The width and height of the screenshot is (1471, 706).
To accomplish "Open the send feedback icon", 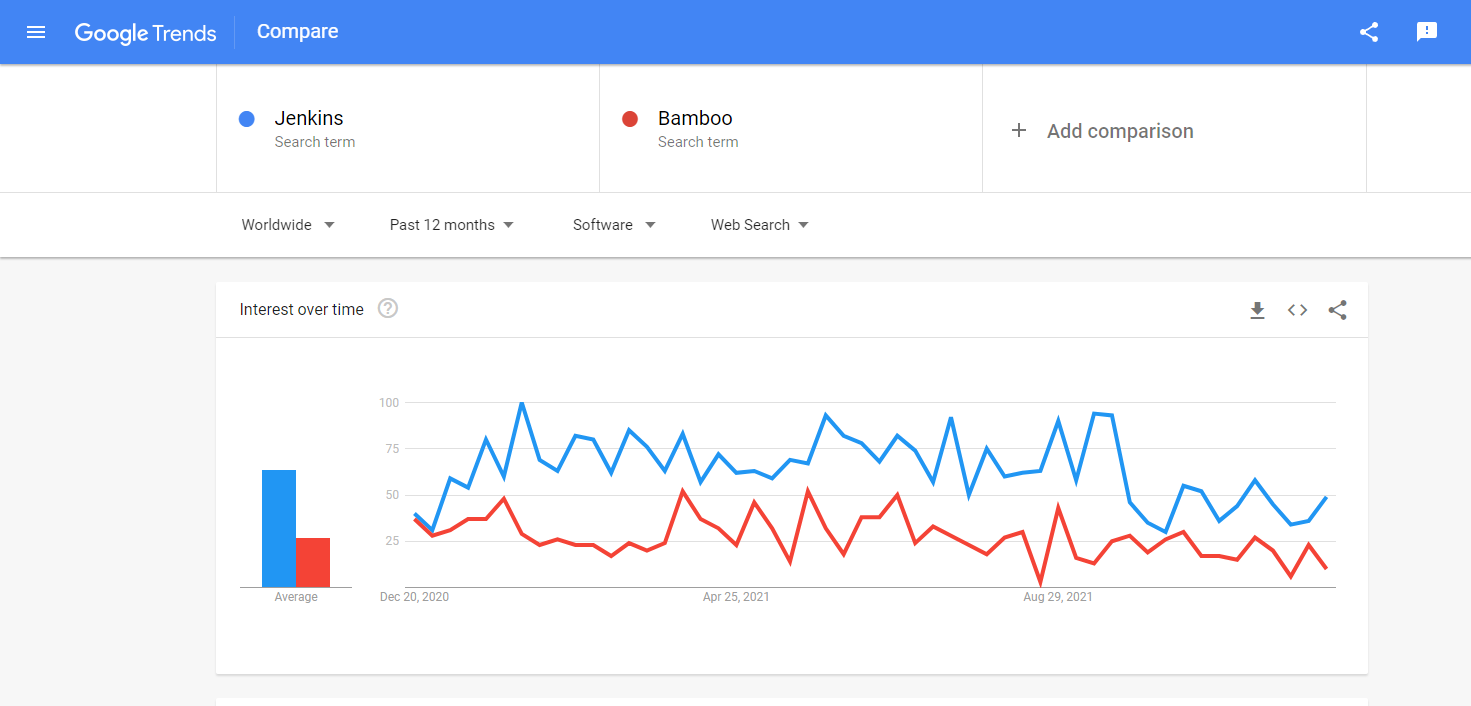I will (x=1427, y=32).
